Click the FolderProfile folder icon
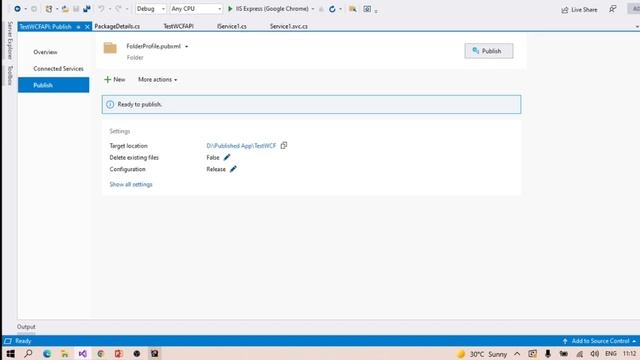The width and height of the screenshot is (640, 360). [x=110, y=48]
